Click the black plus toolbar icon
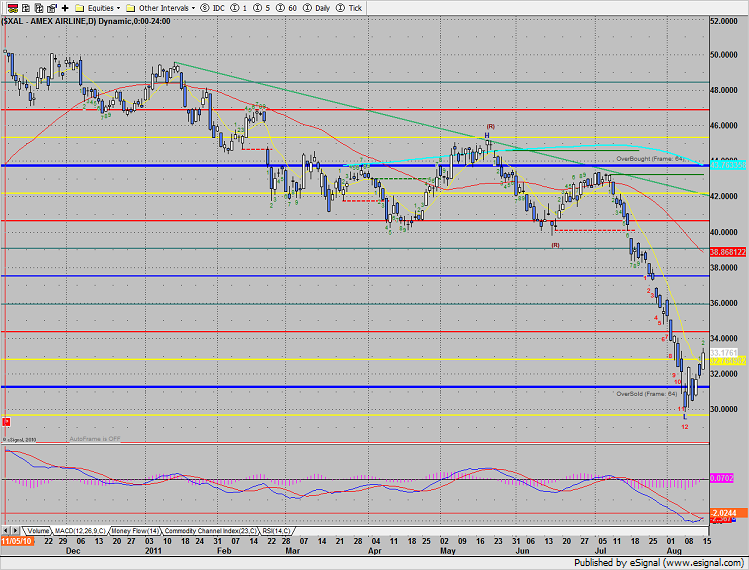Viewport: 749px width, 570px height. (65, 8)
